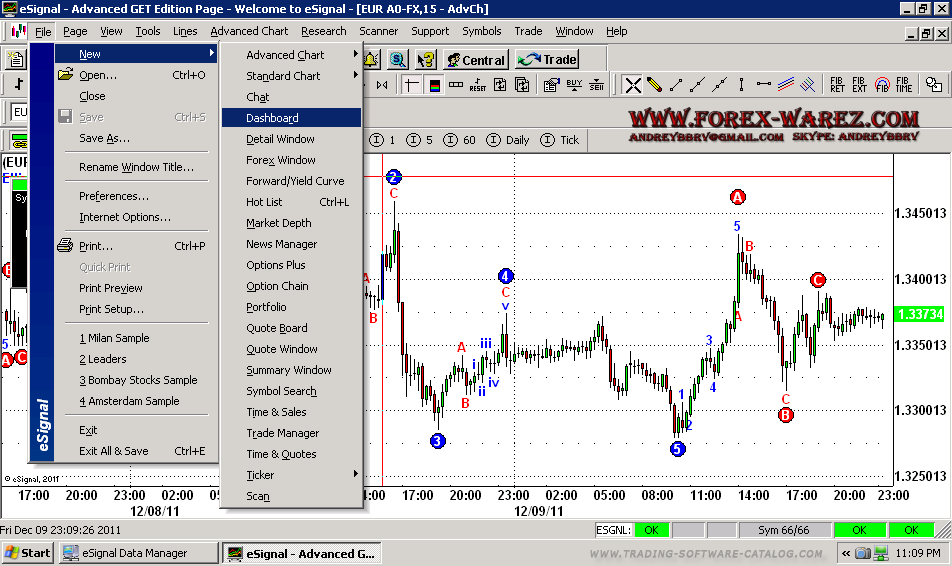Click the chart color palette icon
Screen dimensions: 952x566
pos(435,85)
